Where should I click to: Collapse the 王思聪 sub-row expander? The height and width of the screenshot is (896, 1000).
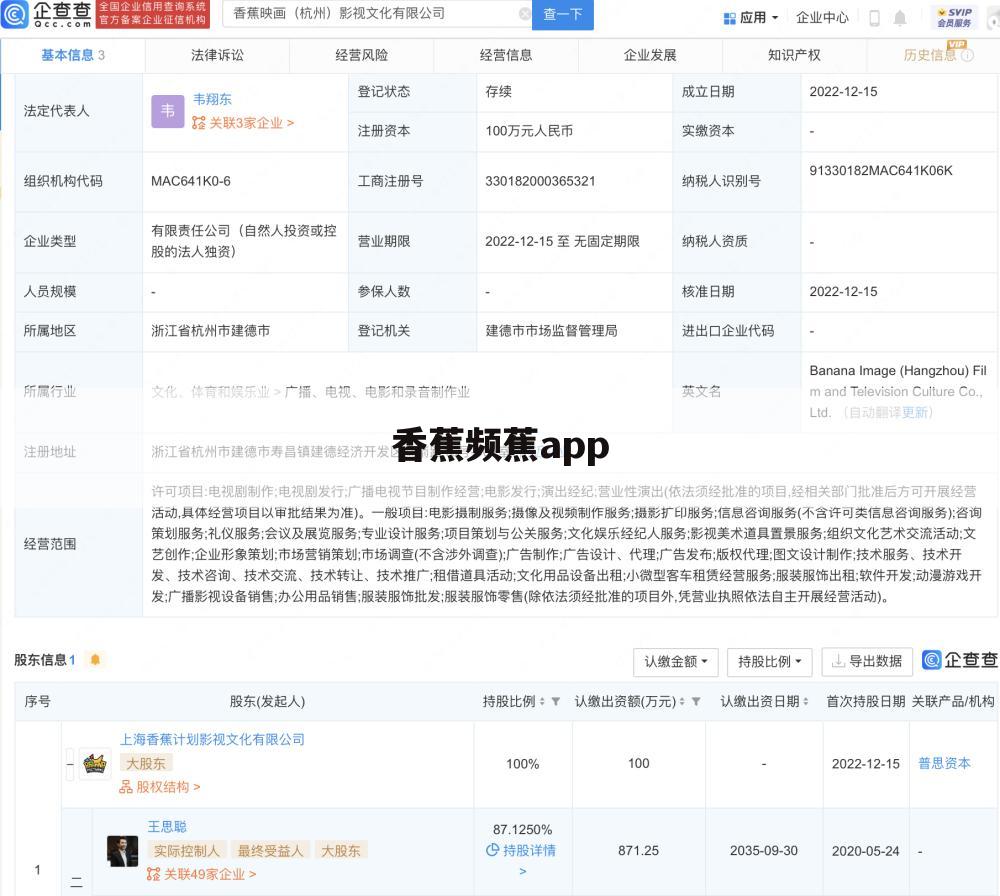(77, 883)
